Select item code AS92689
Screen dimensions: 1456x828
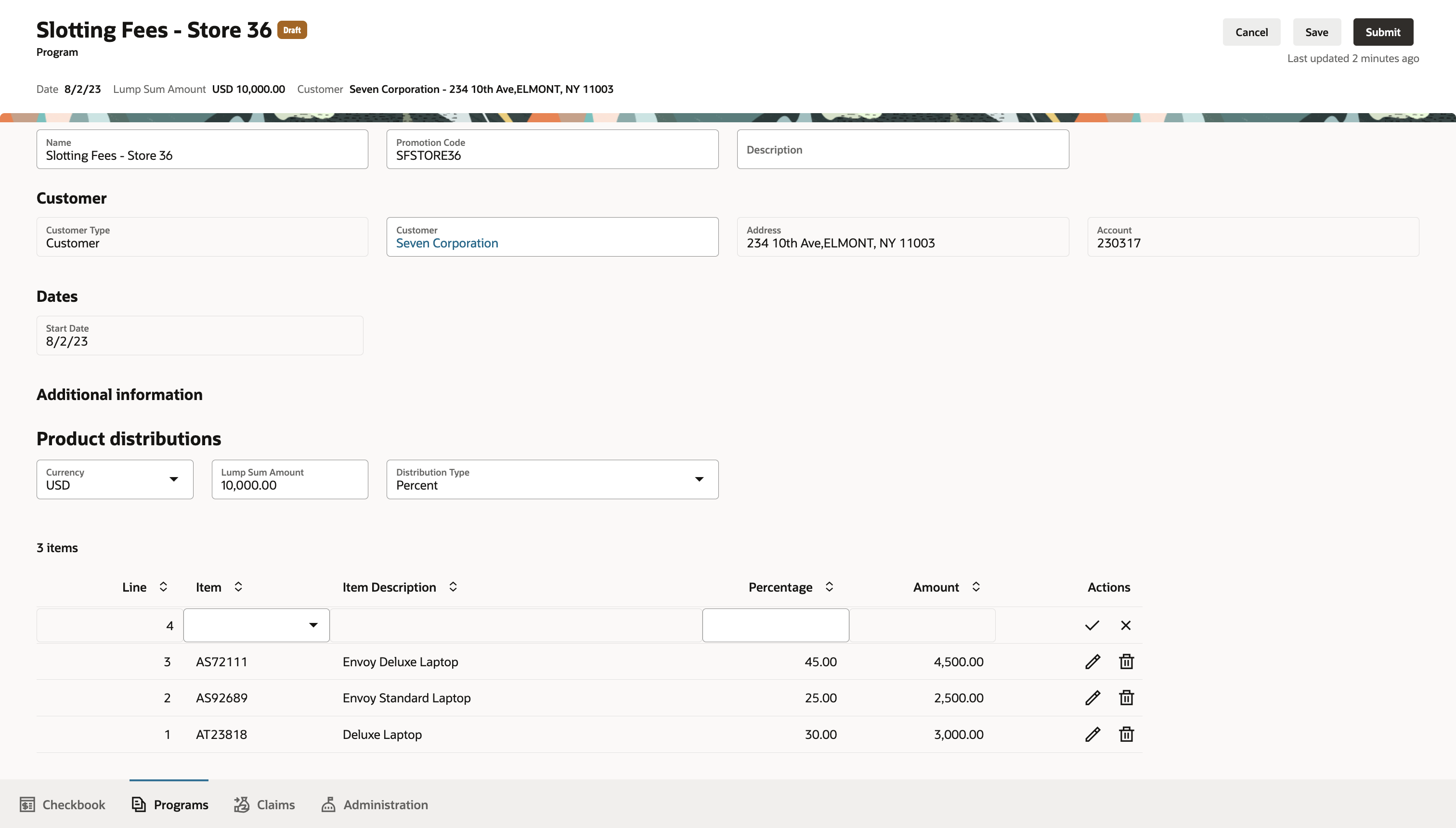click(222, 698)
